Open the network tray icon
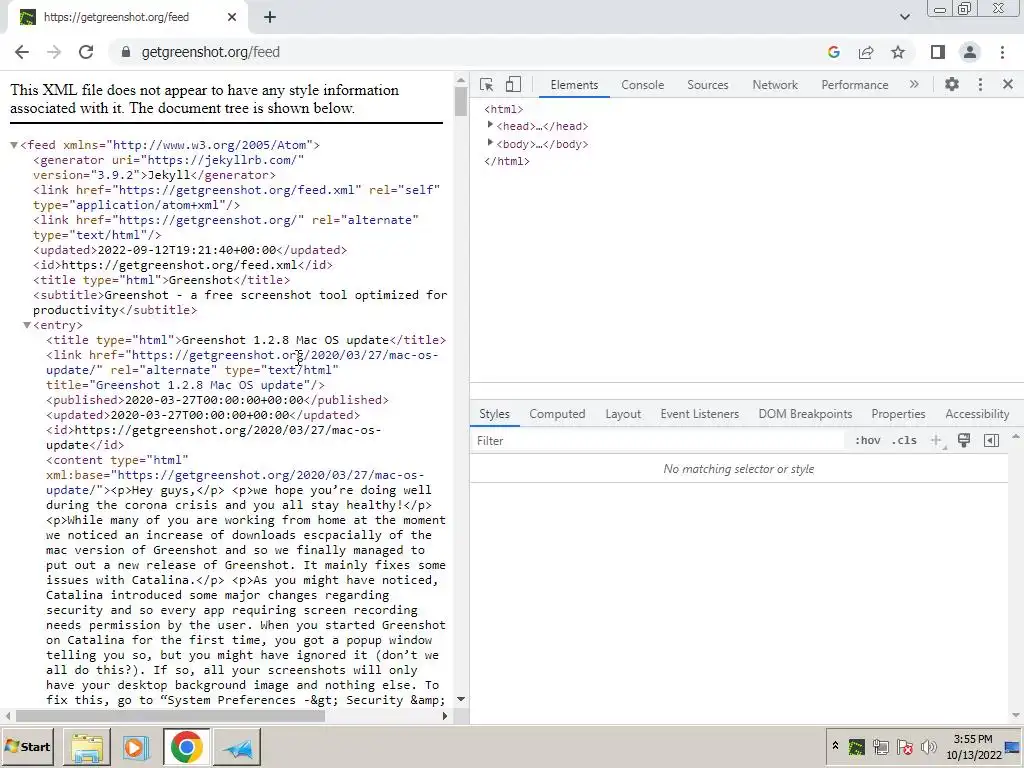This screenshot has width=1024, height=768. click(880, 746)
